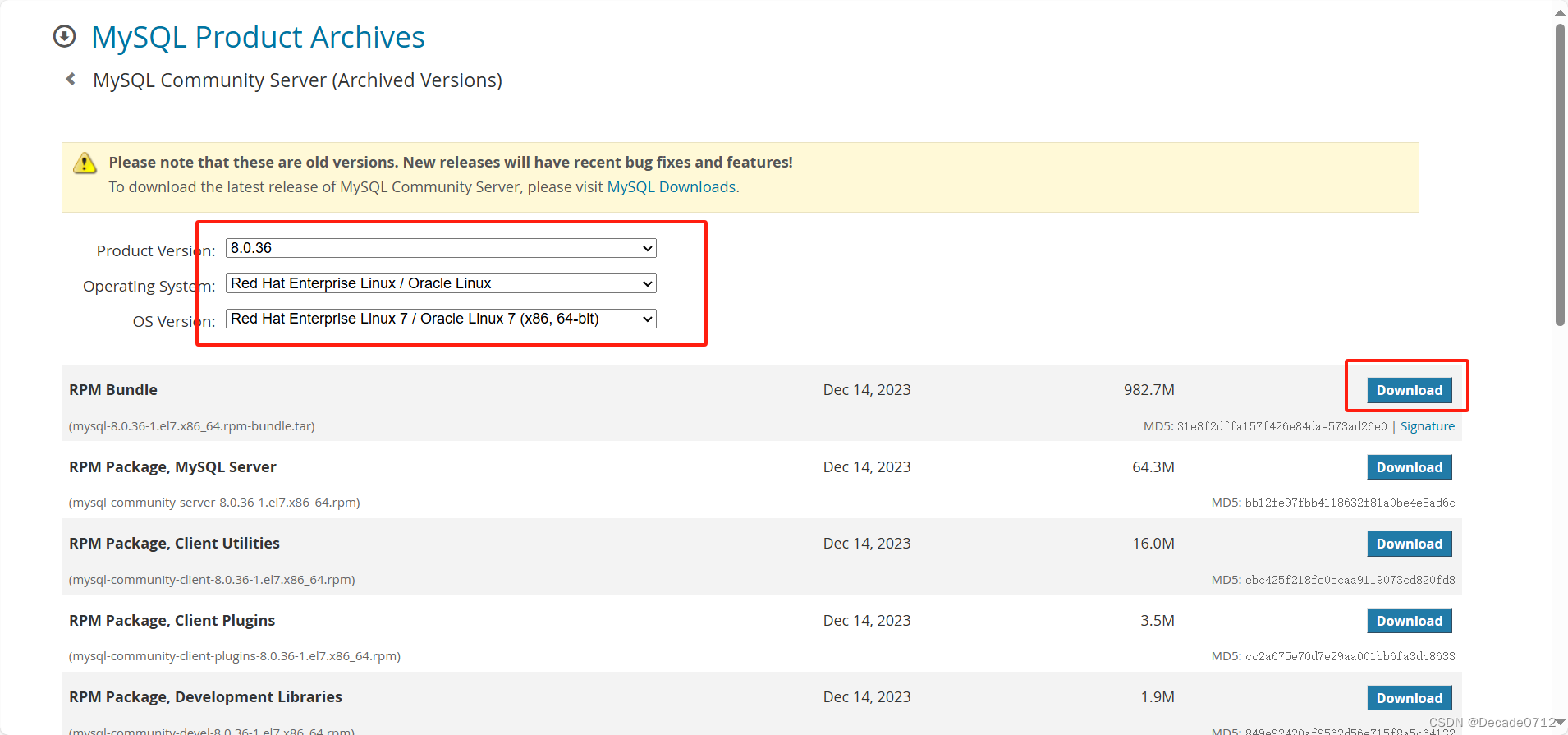Download RPM Package, MySQL Server
Viewport: 1568px width, 735px height.
(1409, 467)
